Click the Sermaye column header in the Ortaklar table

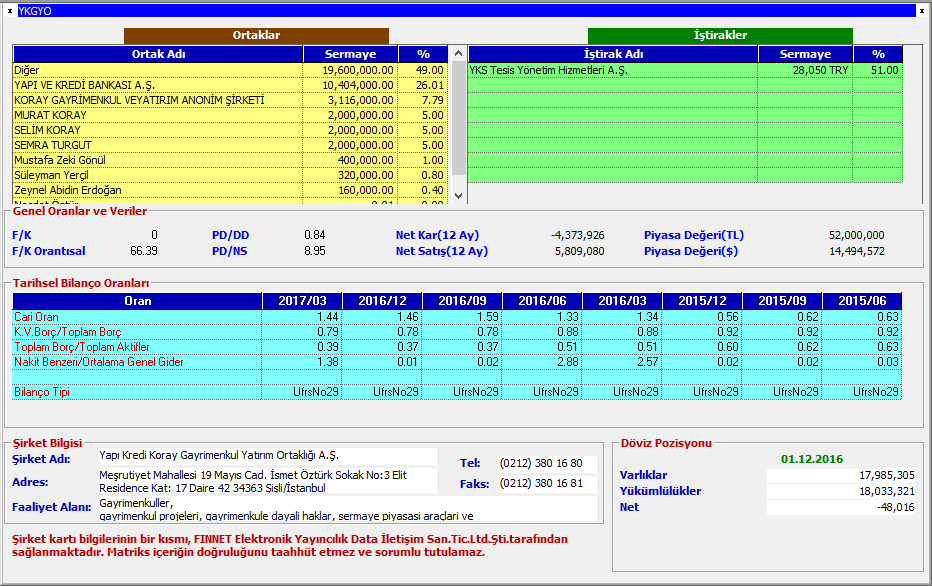351,54
